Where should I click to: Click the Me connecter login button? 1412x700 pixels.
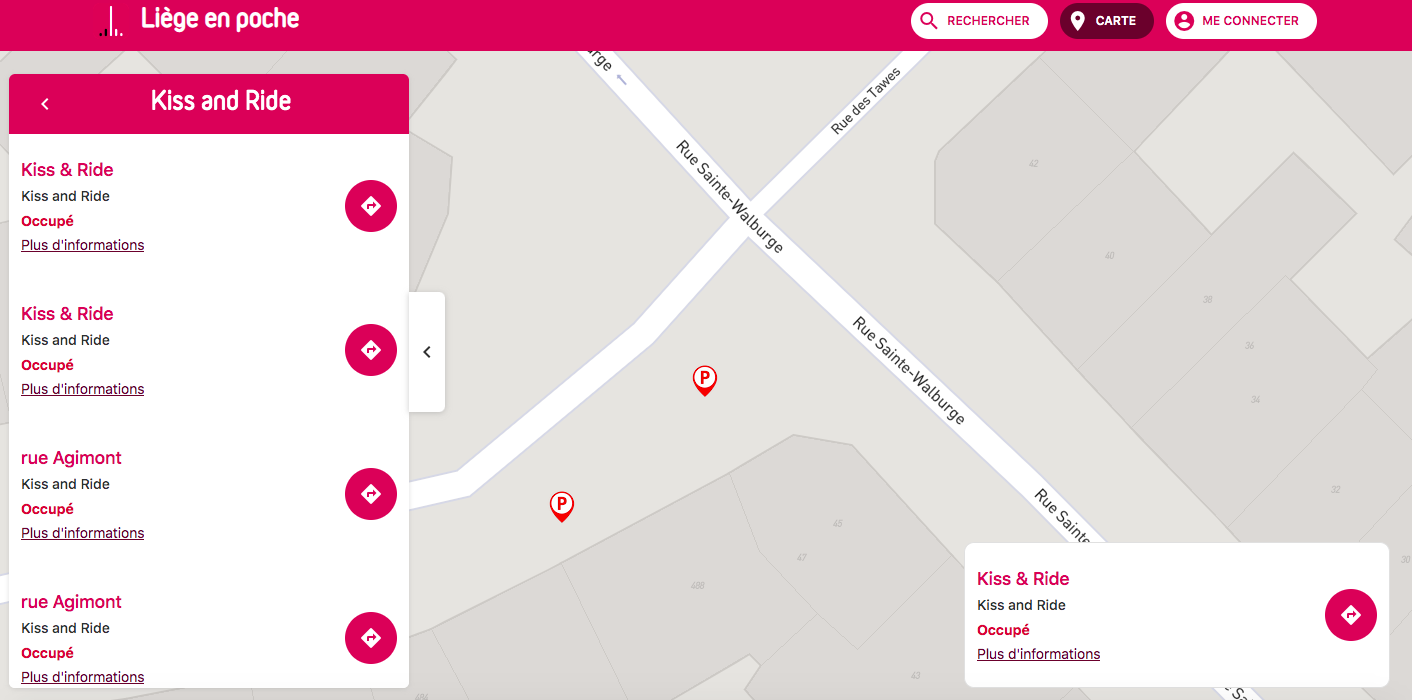coord(1241,21)
